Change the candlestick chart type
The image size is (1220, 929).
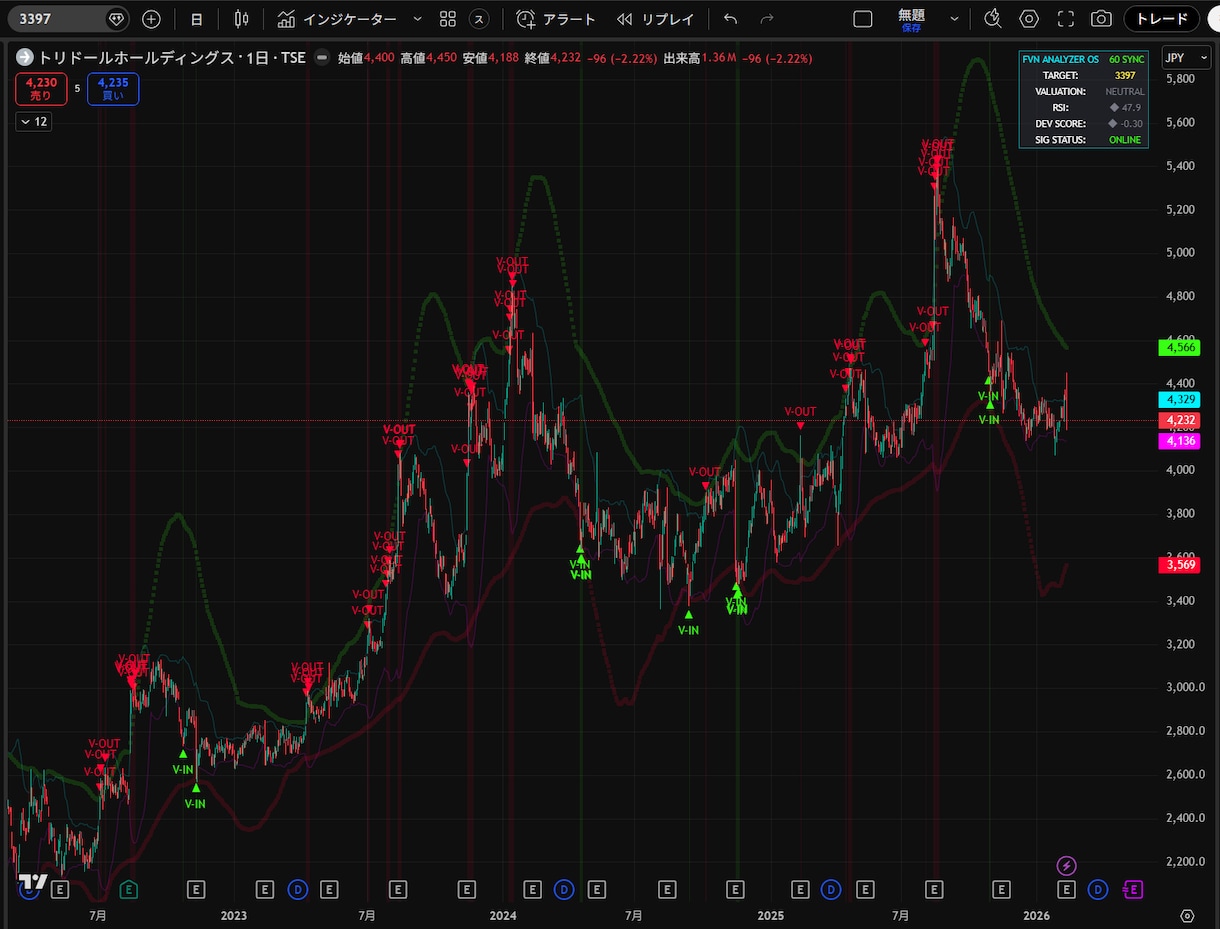241,19
